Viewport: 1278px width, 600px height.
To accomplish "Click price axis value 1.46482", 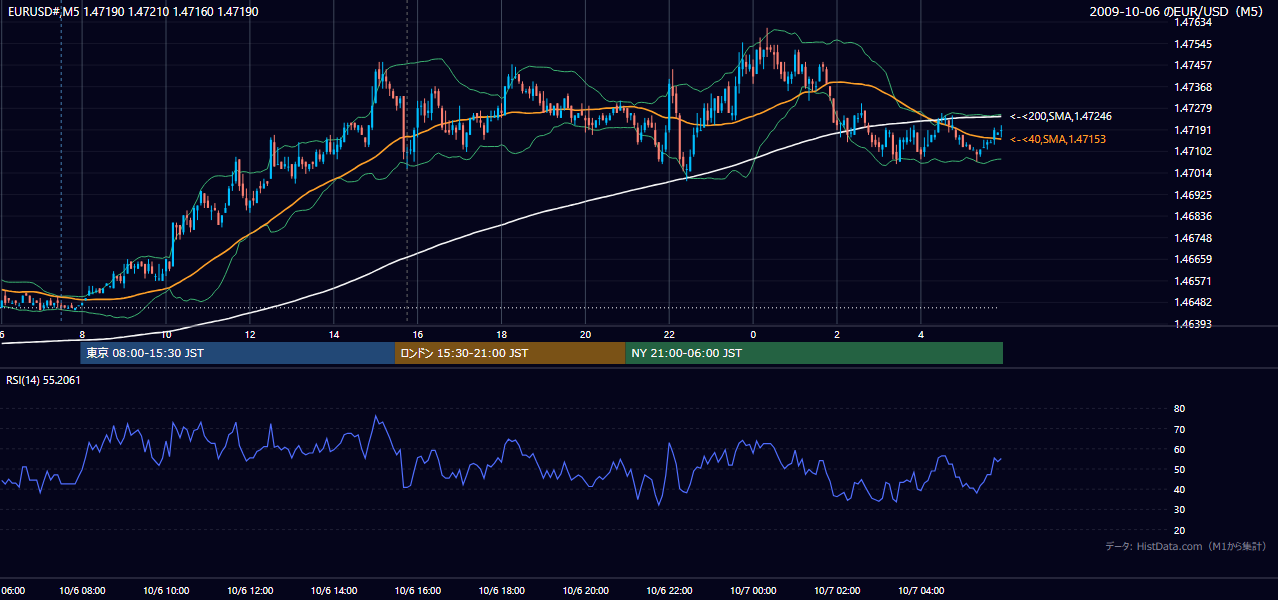I will 1194,302.
